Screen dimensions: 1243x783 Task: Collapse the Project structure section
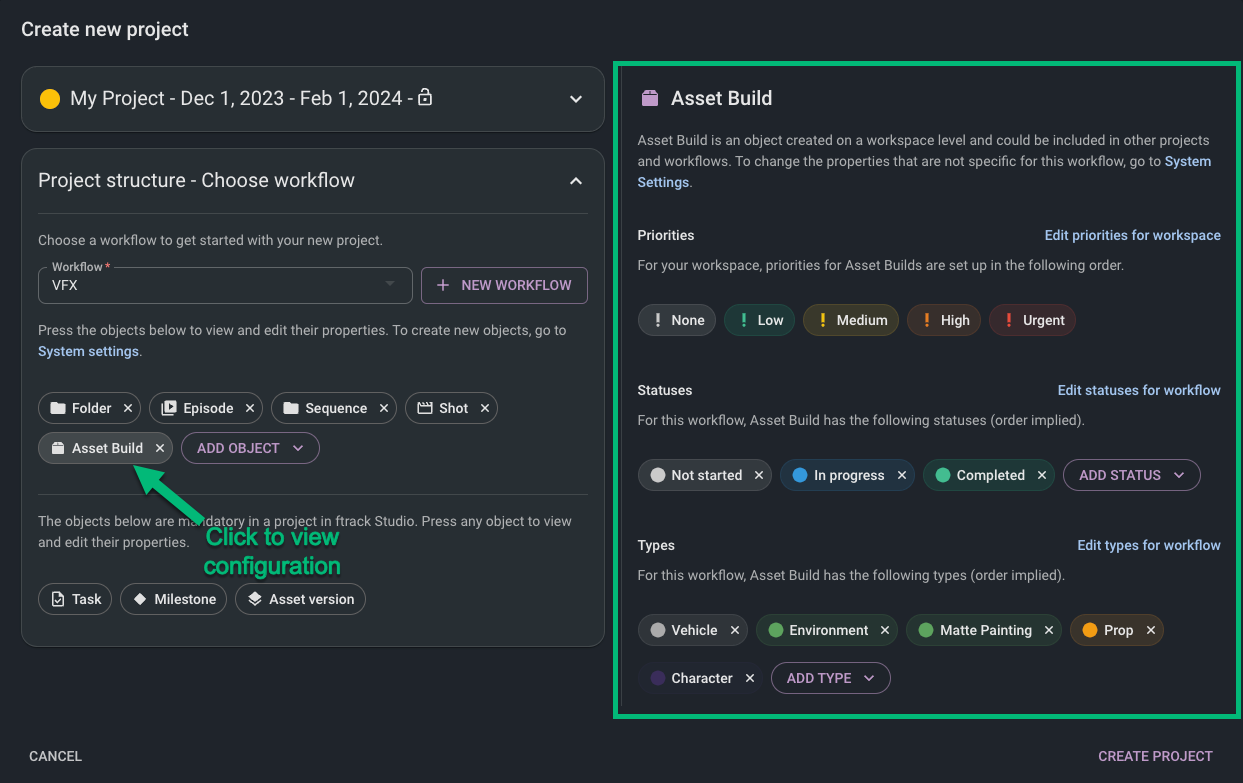576,181
